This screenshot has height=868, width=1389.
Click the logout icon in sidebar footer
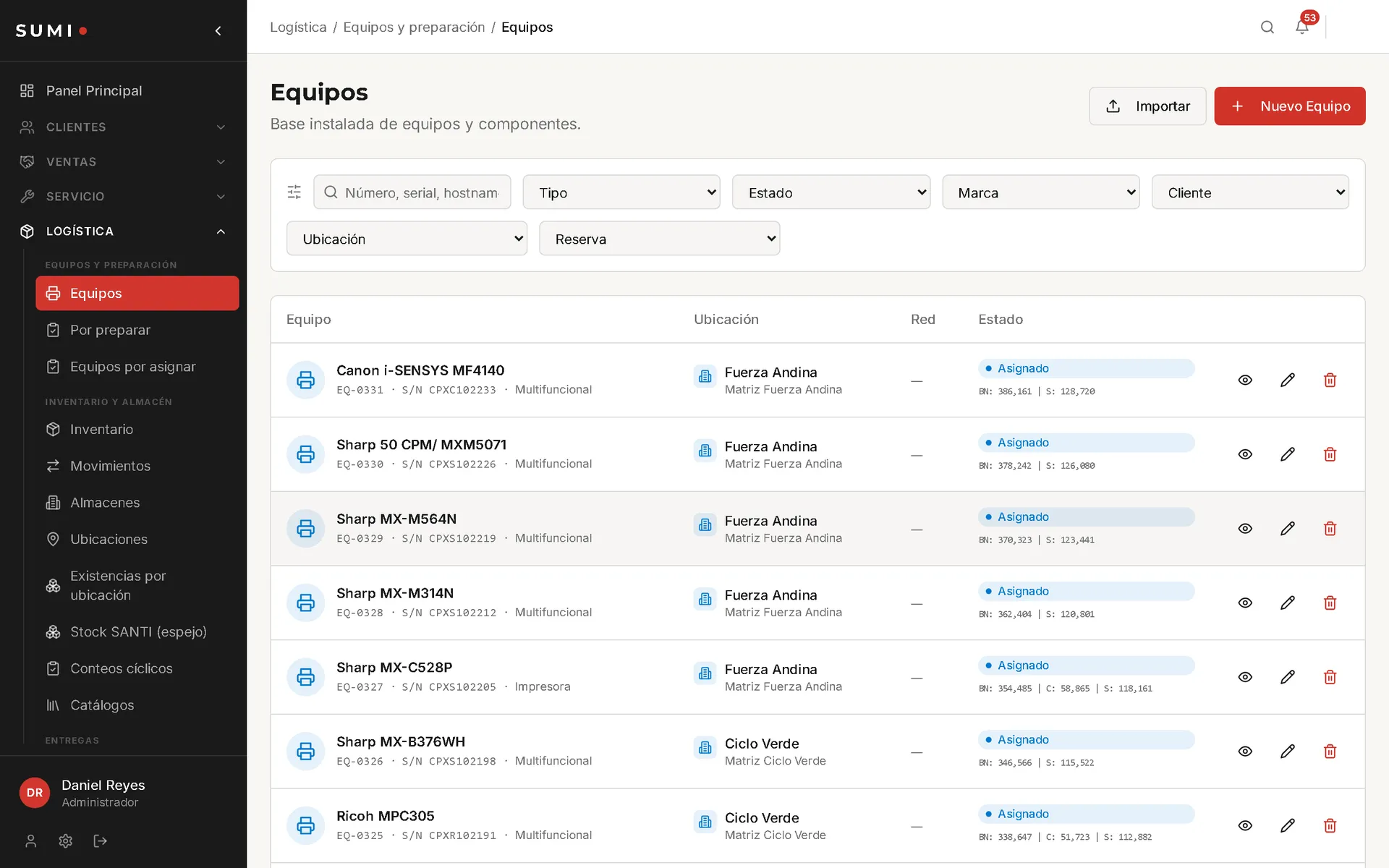pyautogui.click(x=101, y=841)
